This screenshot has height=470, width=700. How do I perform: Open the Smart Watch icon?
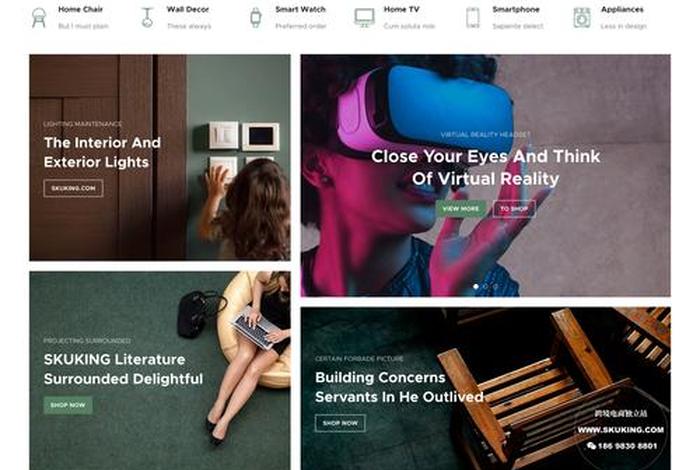pyautogui.click(x=255, y=18)
